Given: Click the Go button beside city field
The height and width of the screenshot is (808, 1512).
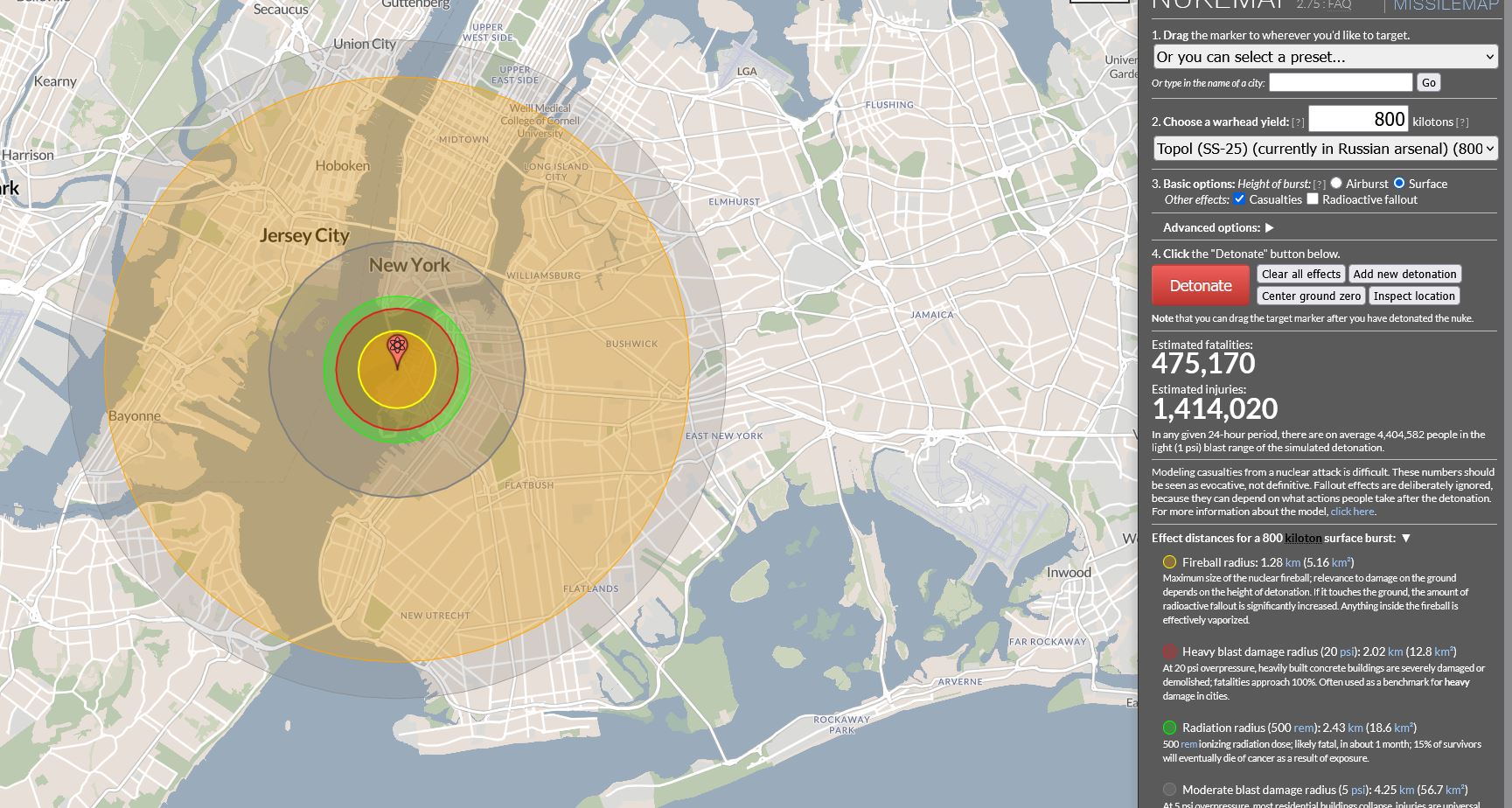Looking at the screenshot, I should (x=1428, y=82).
